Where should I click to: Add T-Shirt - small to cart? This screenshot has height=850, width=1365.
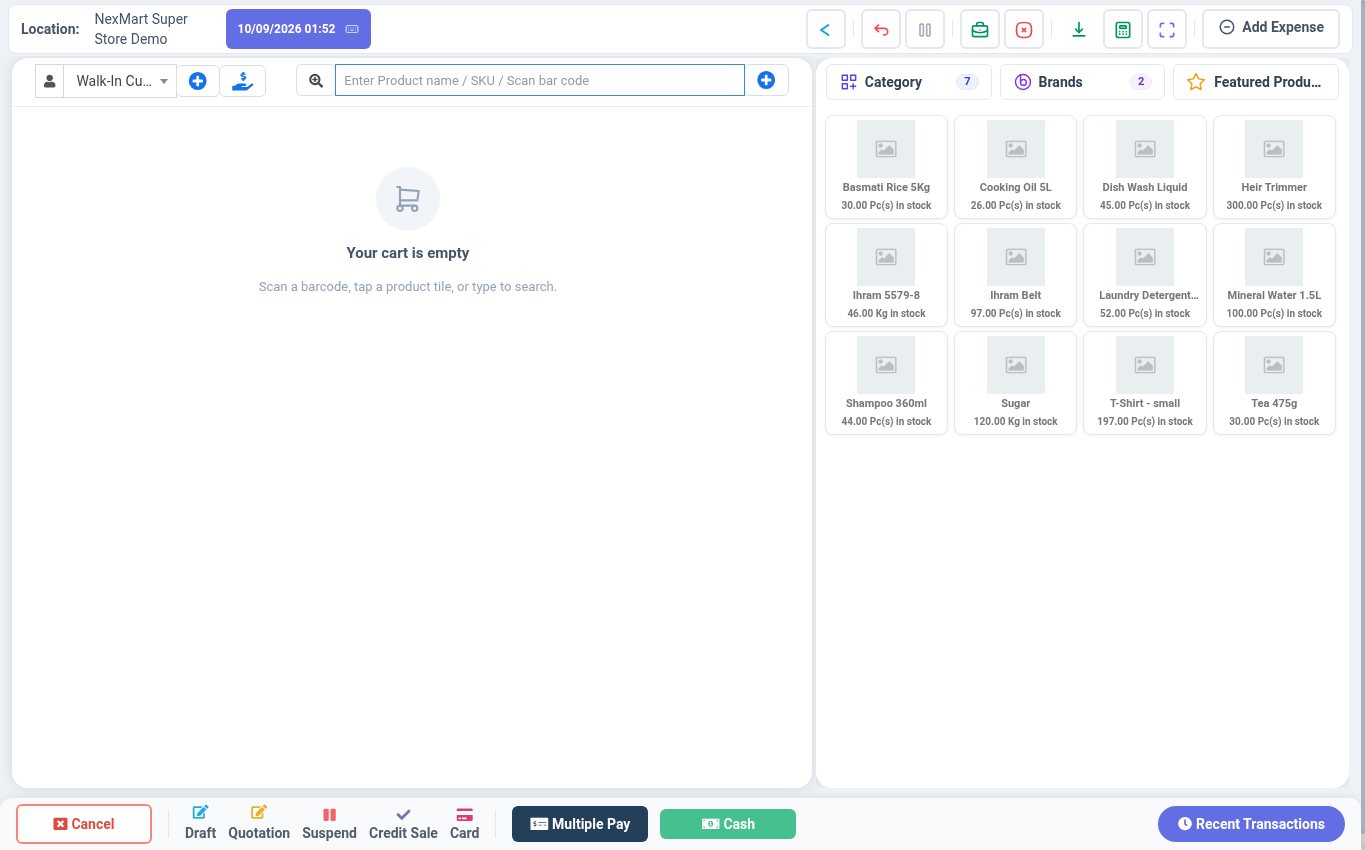[x=1145, y=382]
